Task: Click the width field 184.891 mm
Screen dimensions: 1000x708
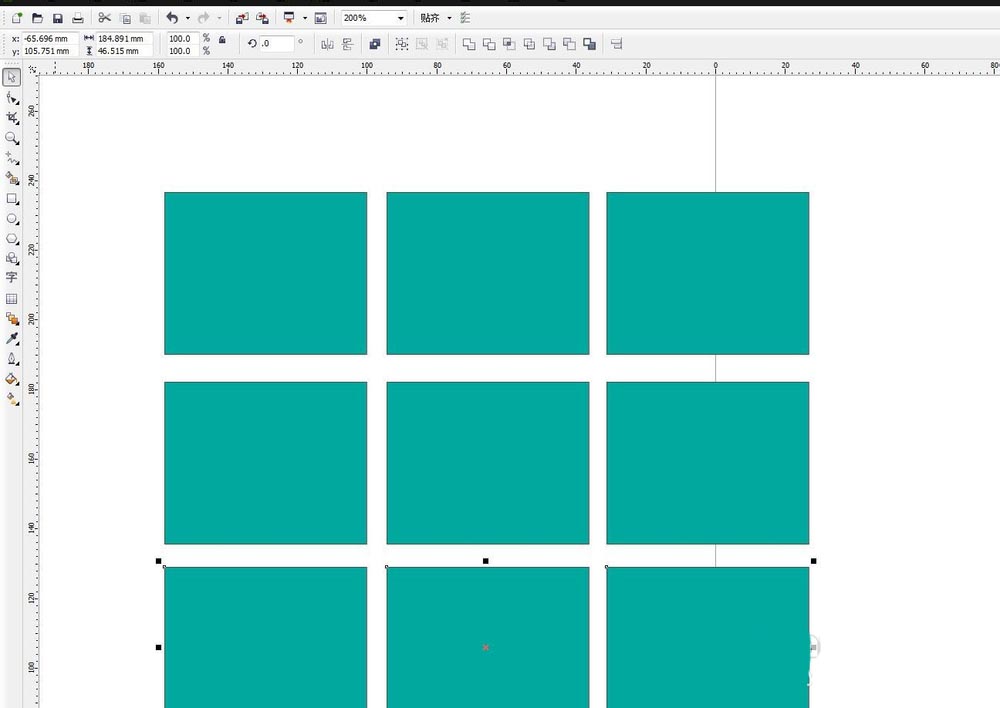Action: tap(124, 39)
